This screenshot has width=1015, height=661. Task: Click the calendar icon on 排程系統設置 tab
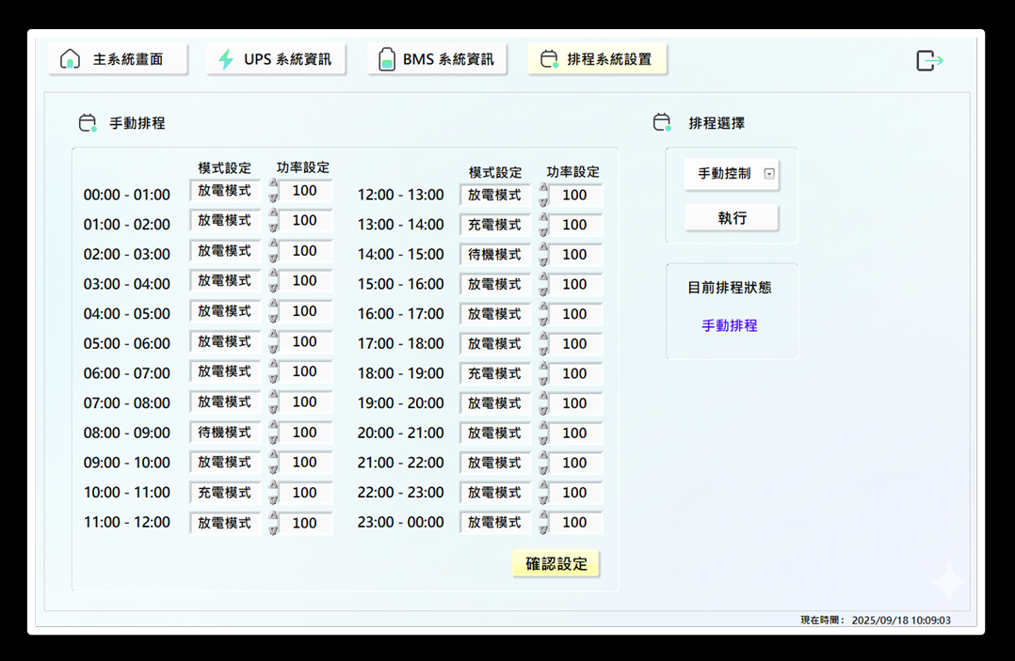point(548,59)
